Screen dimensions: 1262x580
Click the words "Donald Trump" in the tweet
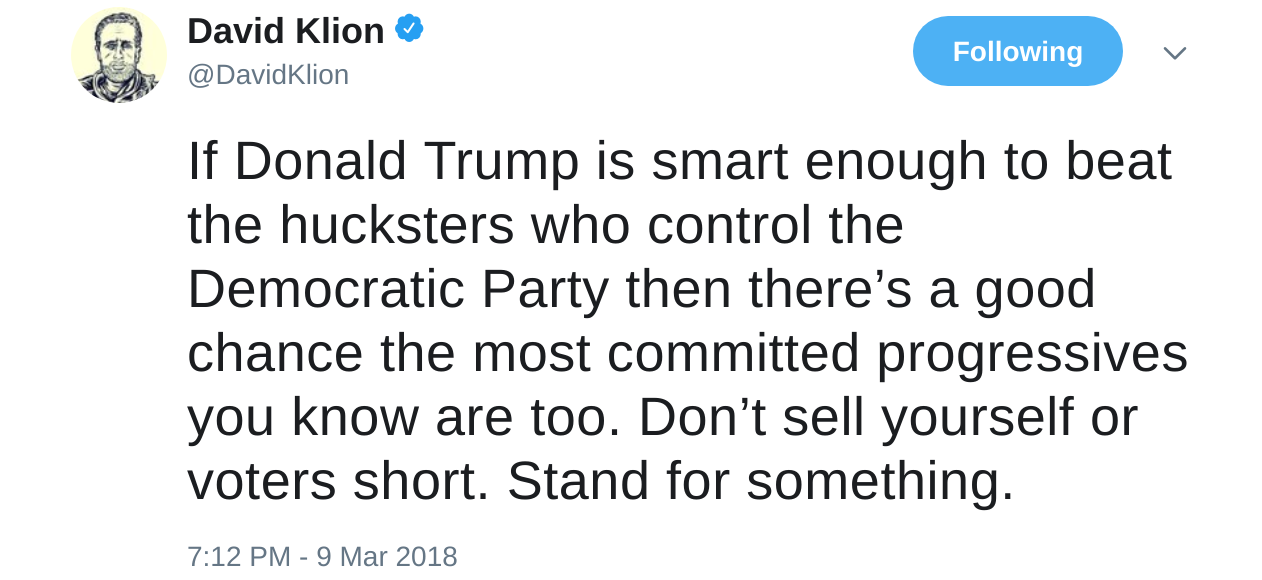coord(406,161)
